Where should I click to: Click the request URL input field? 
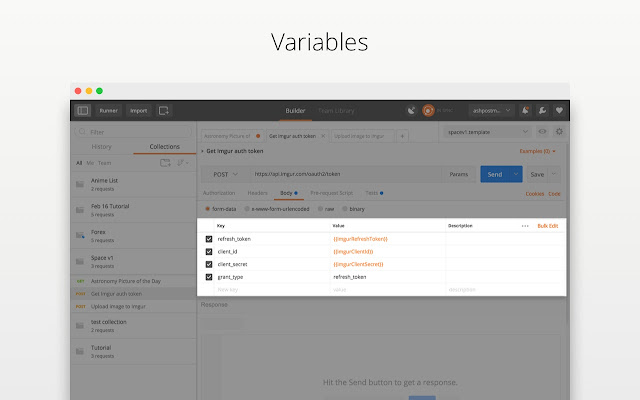point(346,174)
